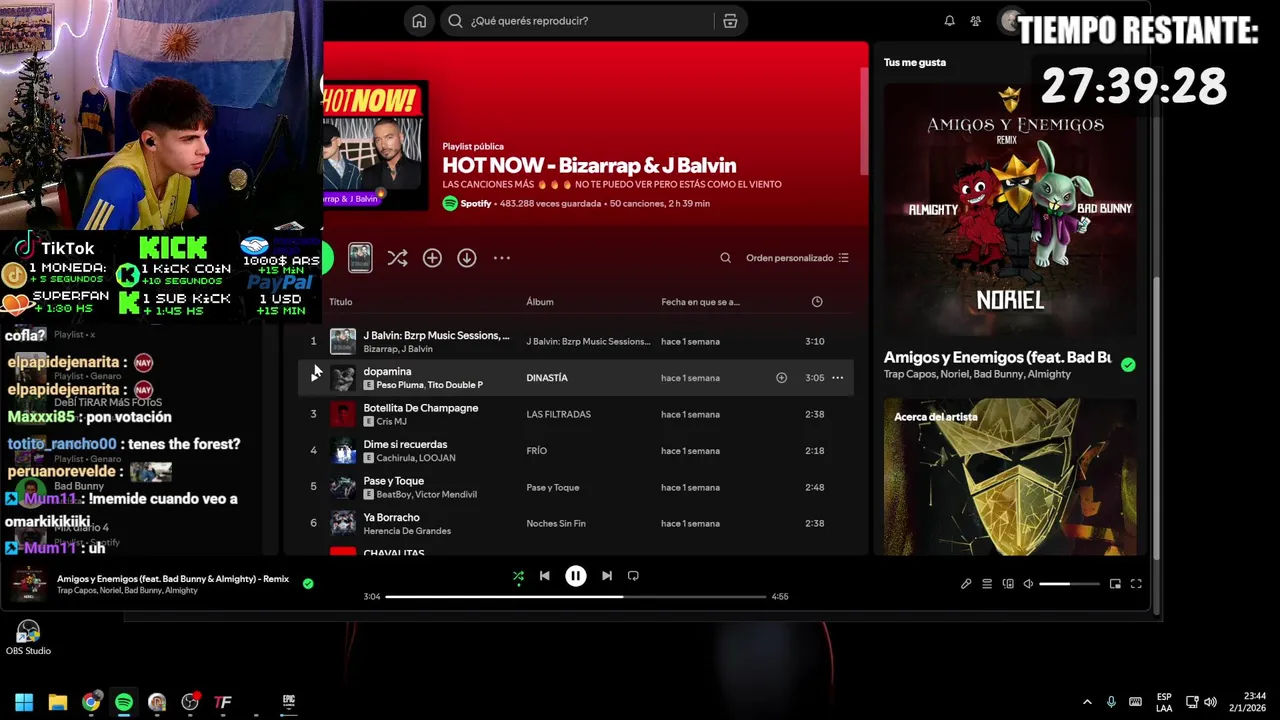Open the 'DINASTÍA' album link

(x=547, y=378)
